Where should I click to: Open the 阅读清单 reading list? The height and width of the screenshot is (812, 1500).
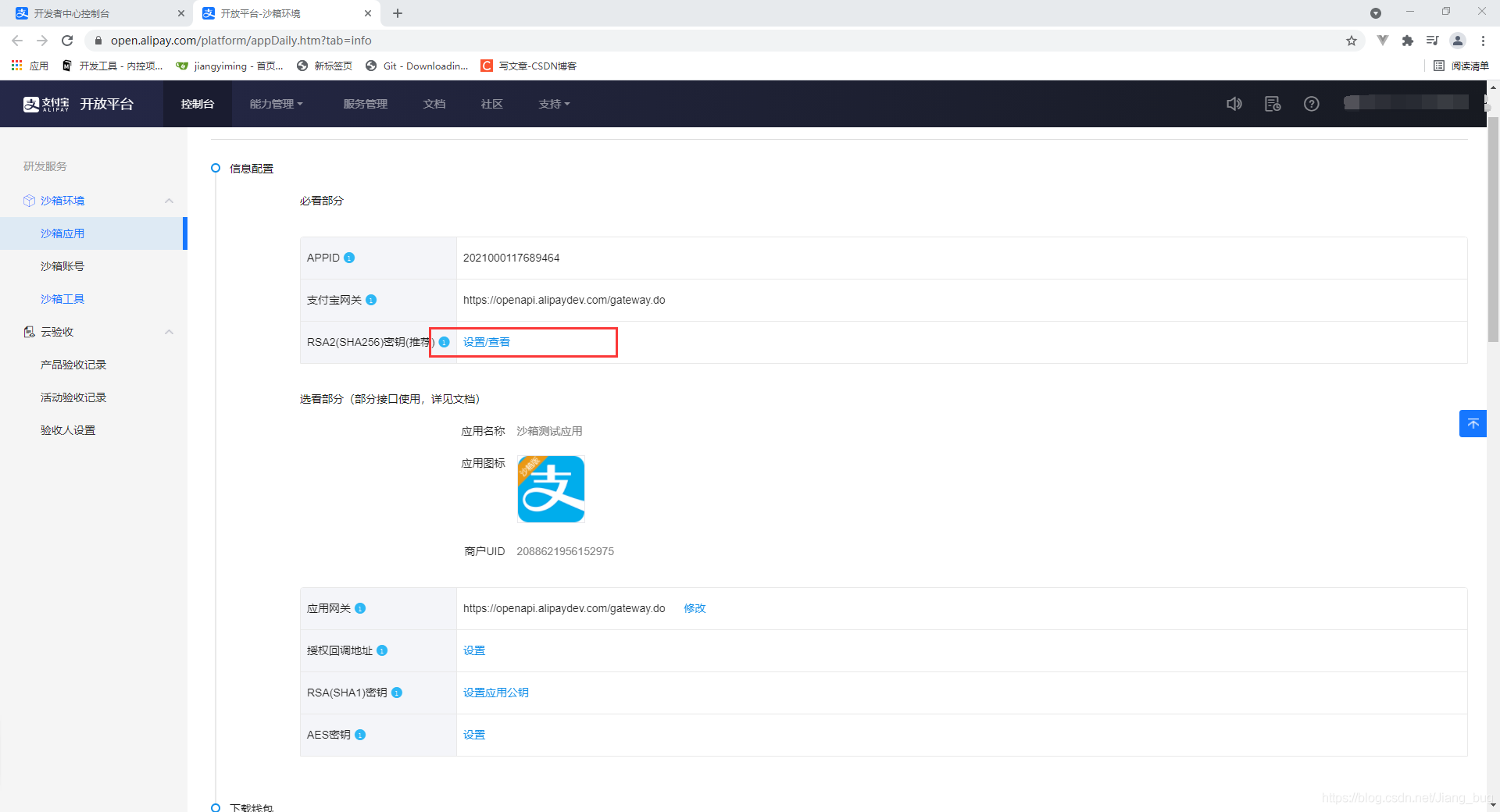[x=1462, y=66]
